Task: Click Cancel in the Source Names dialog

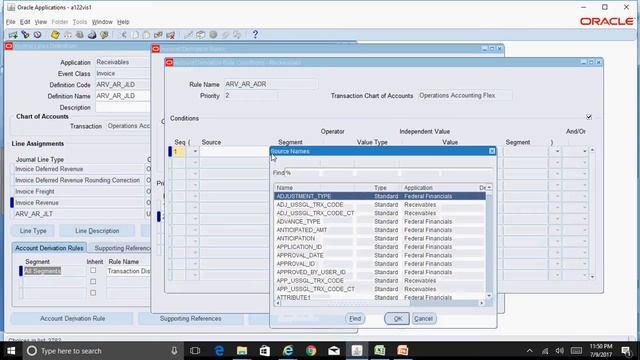Action: [423, 318]
